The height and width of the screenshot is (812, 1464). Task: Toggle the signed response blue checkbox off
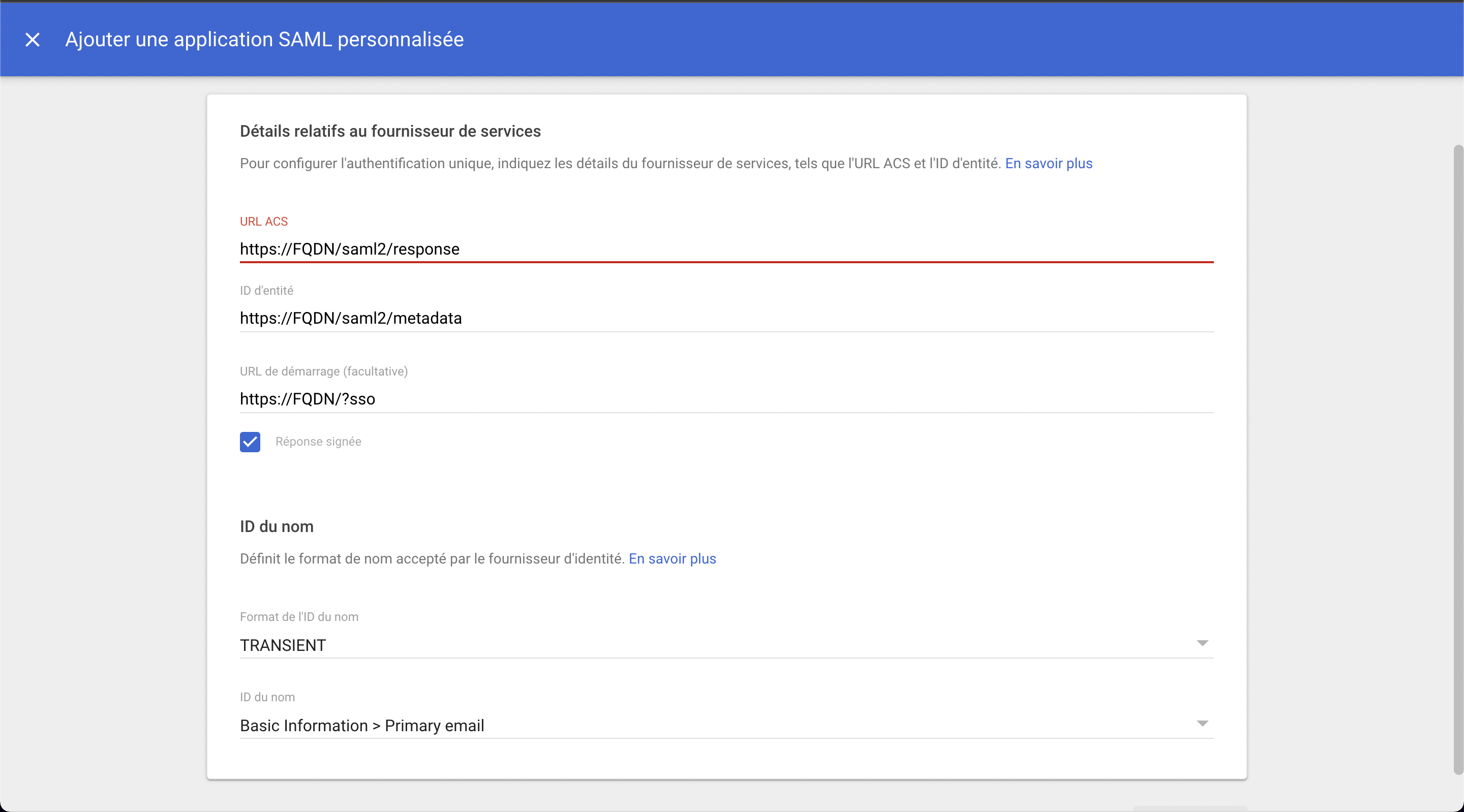coord(250,442)
